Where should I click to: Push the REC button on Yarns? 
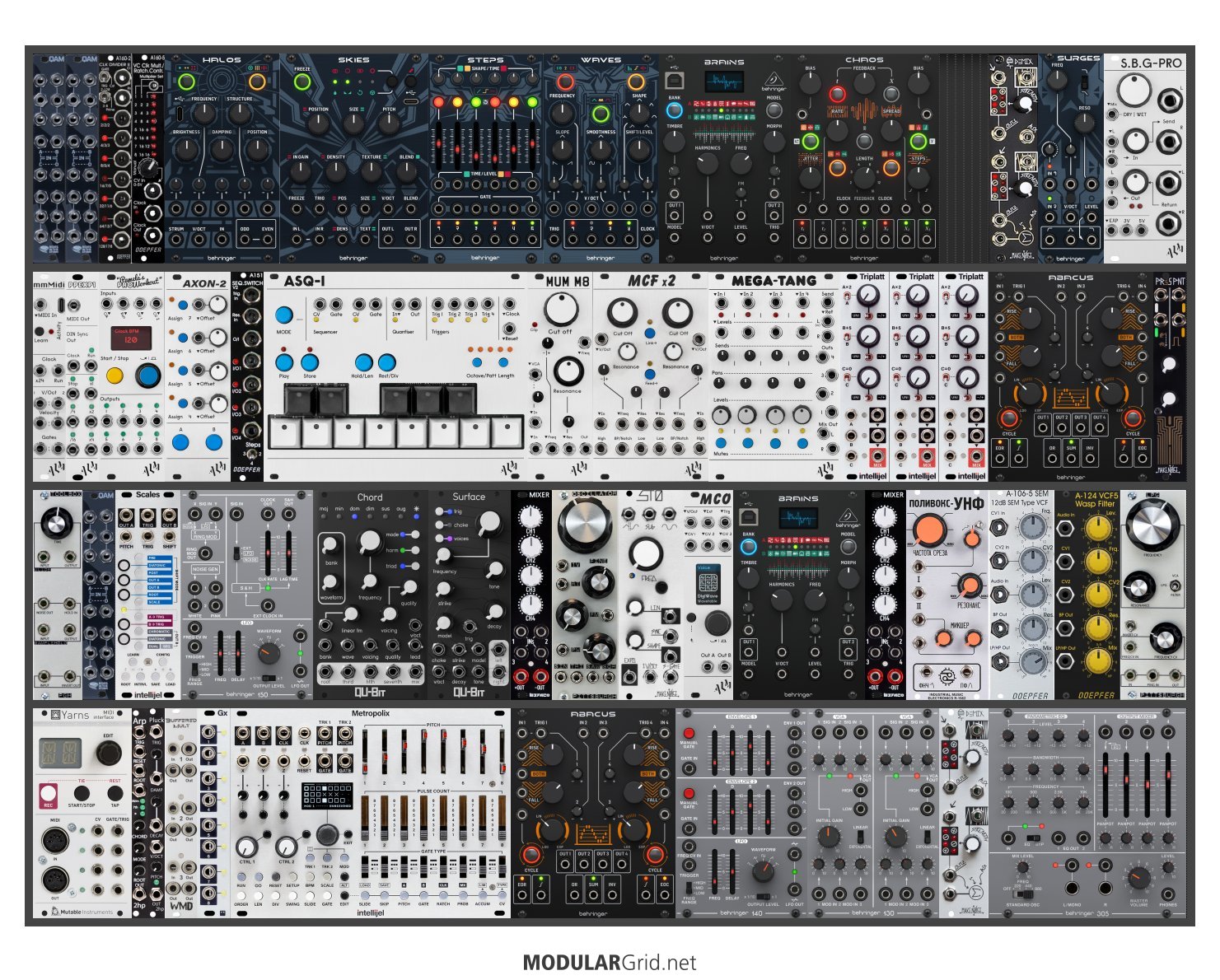point(49,795)
